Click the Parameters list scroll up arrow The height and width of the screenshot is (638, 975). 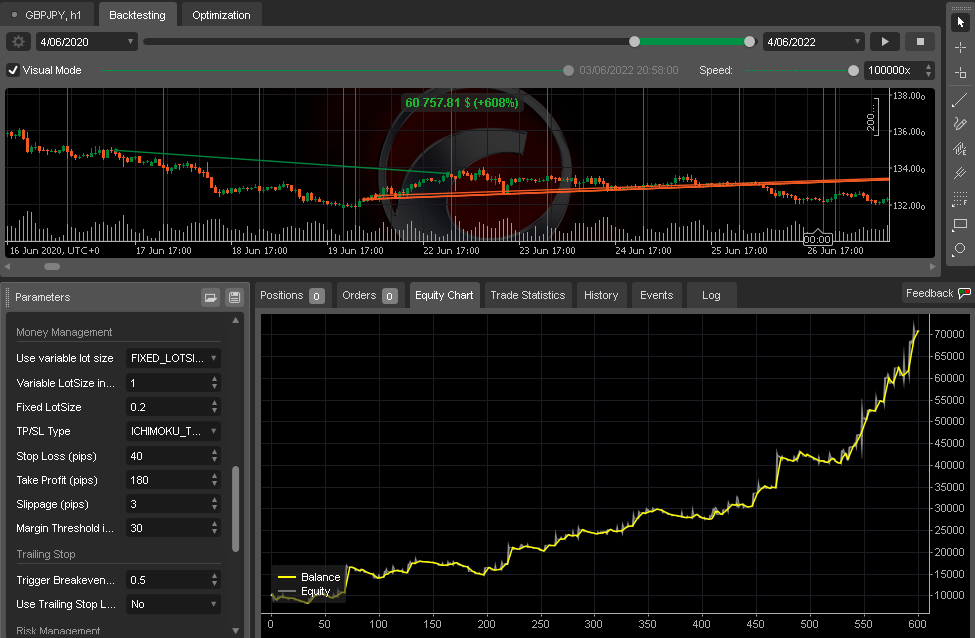coord(236,320)
